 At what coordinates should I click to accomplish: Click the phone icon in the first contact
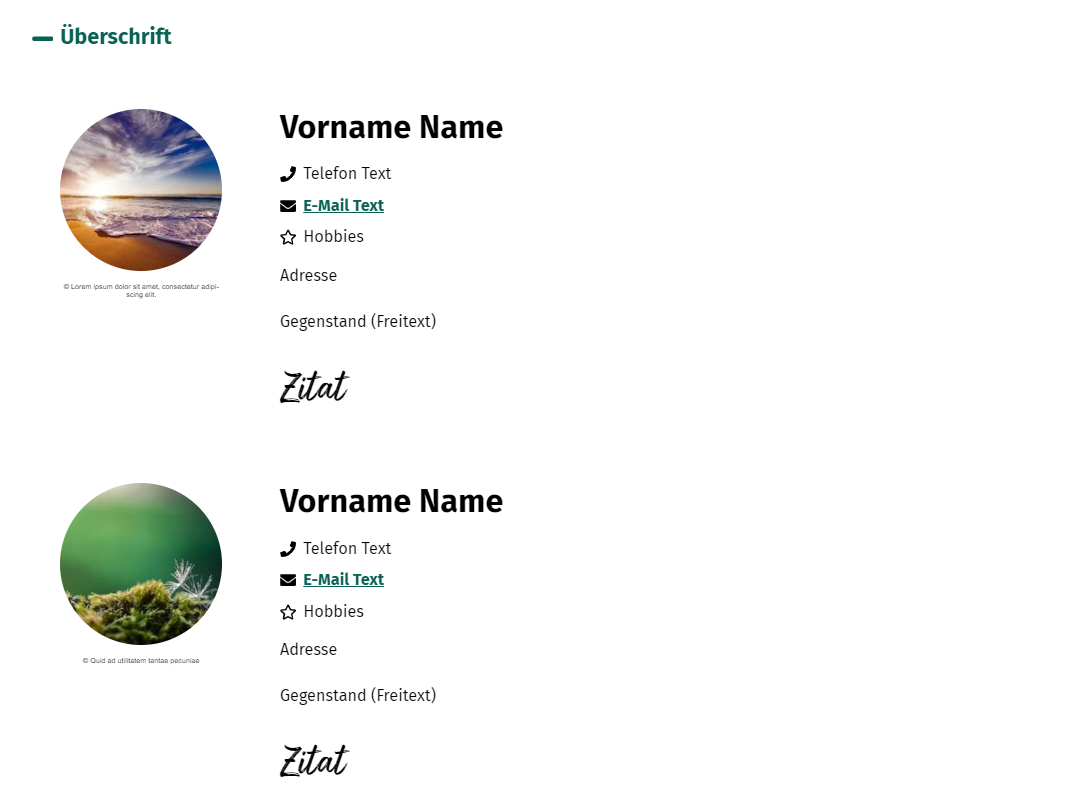(x=288, y=174)
